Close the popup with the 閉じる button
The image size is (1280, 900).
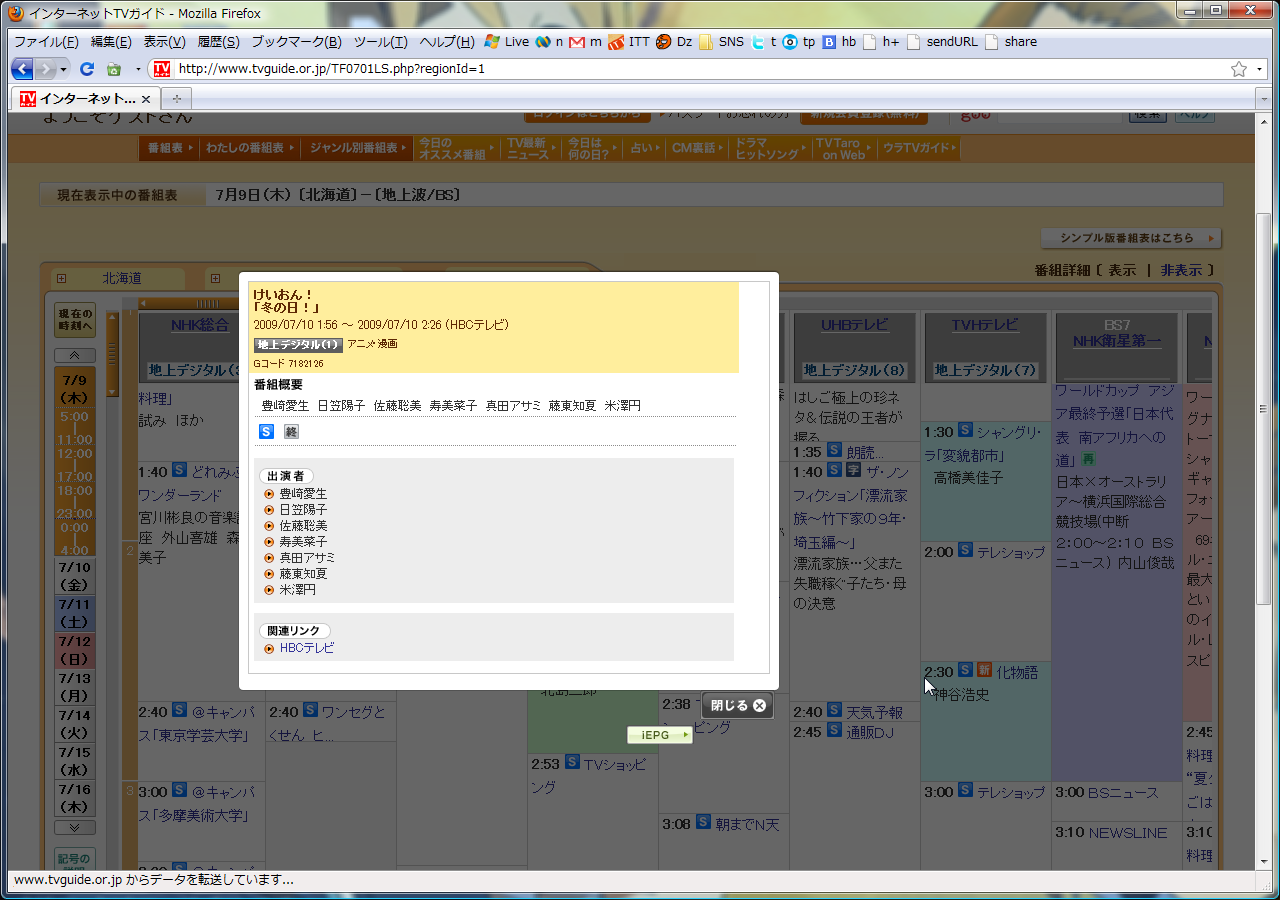(738, 705)
